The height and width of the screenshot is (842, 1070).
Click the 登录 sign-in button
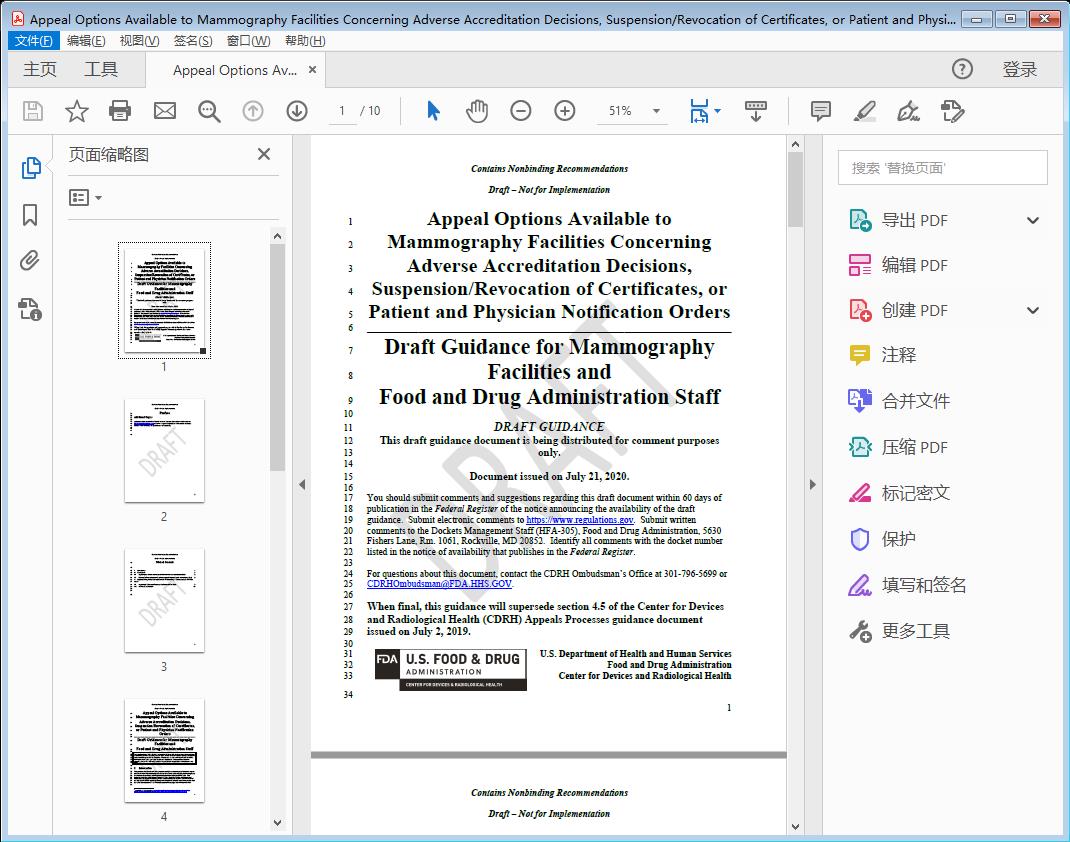1020,70
